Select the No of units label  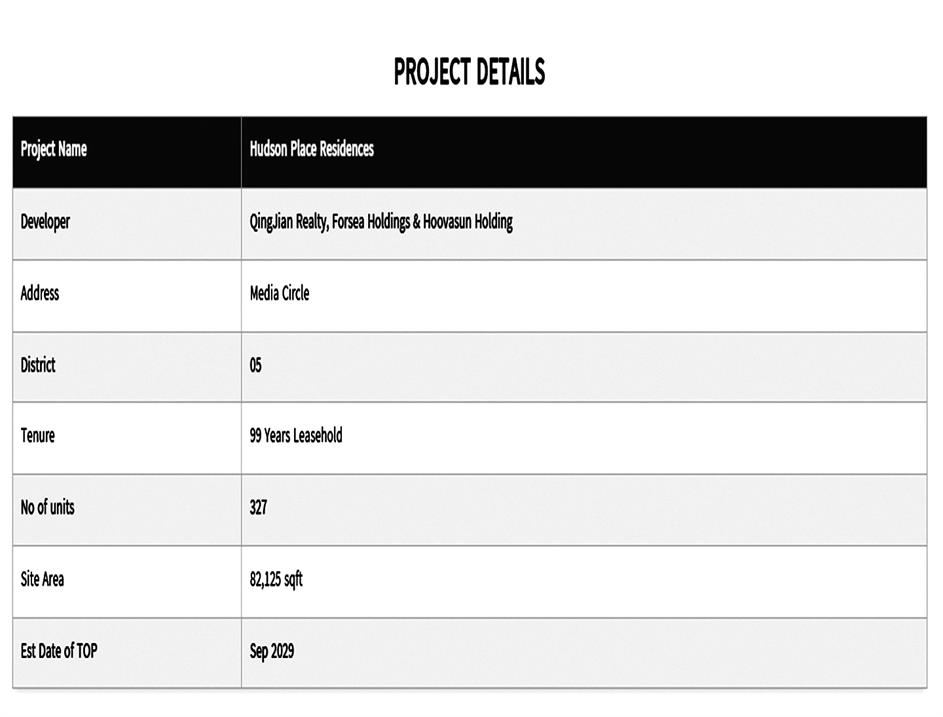[x=48, y=507]
